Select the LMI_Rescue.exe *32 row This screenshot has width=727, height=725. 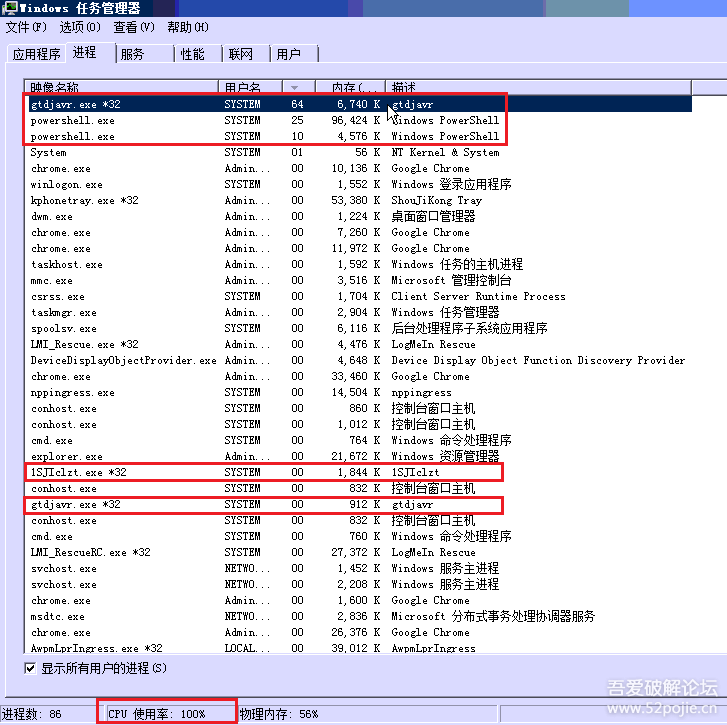tap(358, 344)
